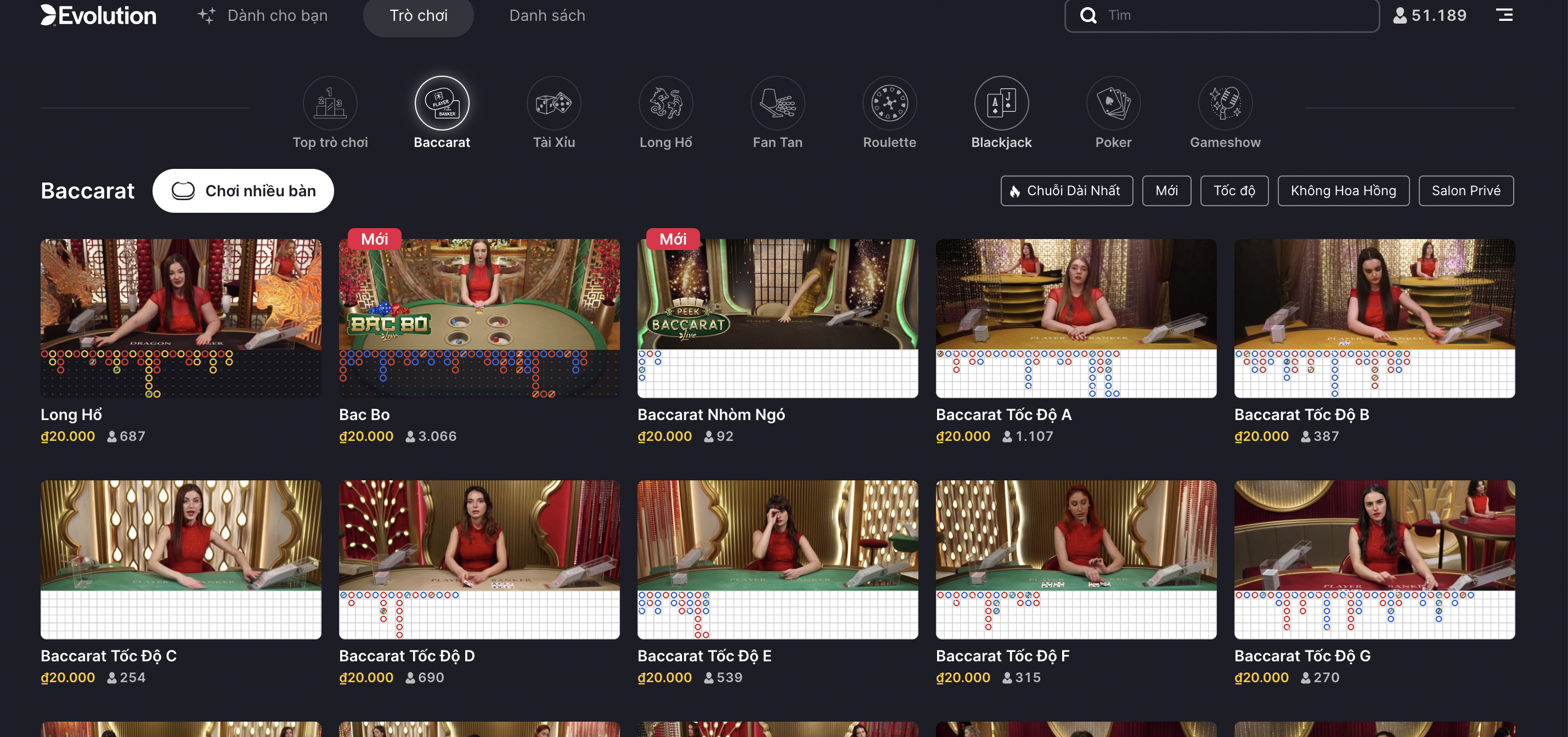Click the Mới badge on Bac Bo

click(374, 239)
